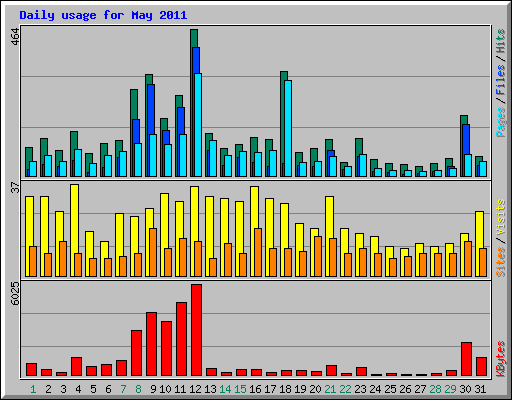Click the orange Sites bar for day 20

pyautogui.click(x=318, y=256)
